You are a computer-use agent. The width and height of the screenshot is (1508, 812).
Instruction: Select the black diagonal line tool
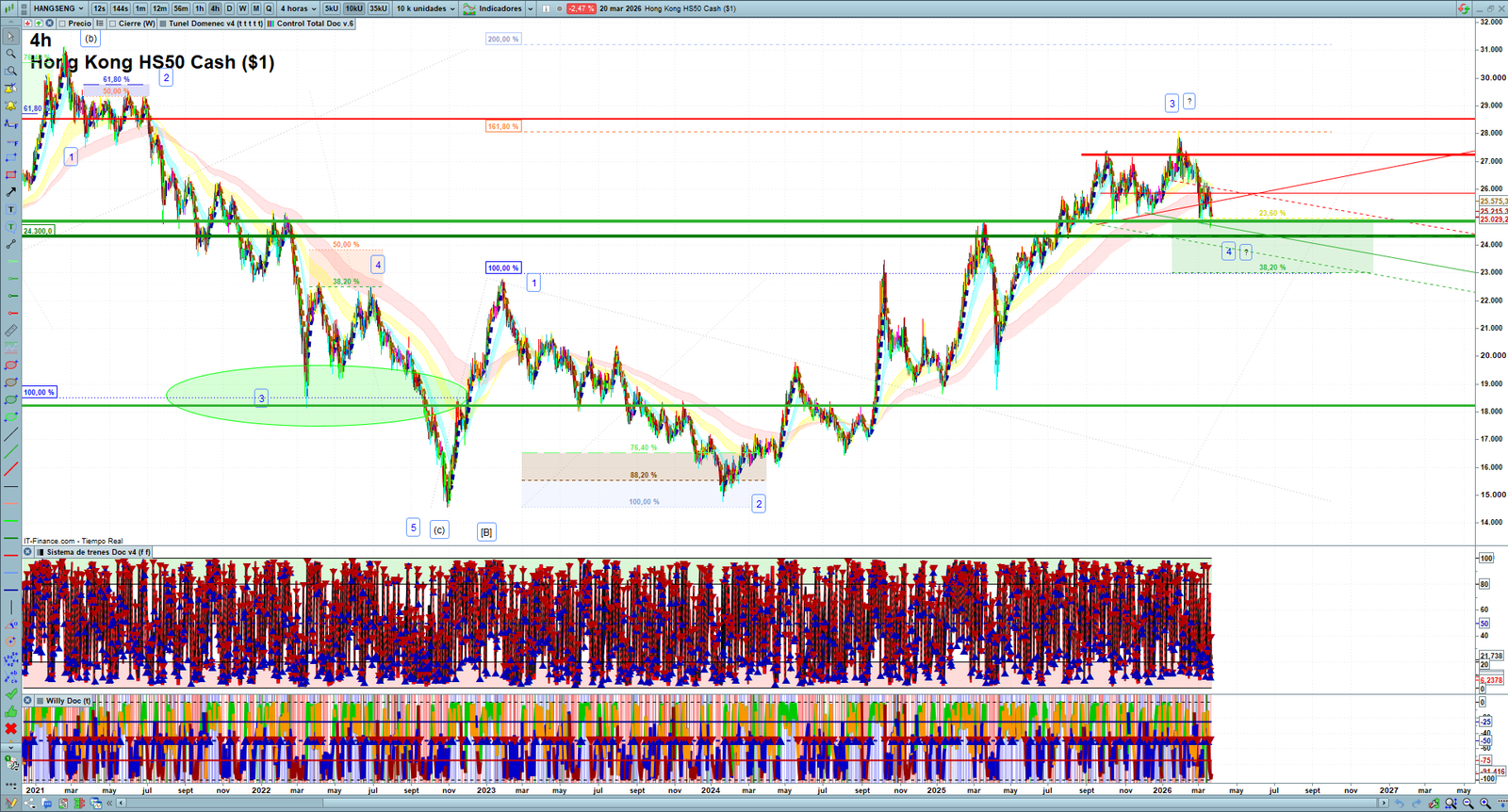click(x=10, y=435)
